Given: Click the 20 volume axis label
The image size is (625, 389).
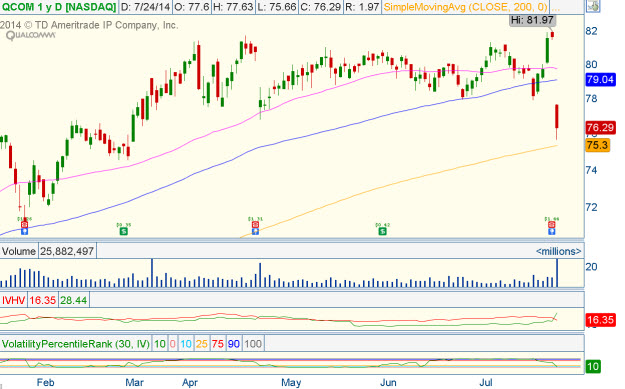Looking at the screenshot, I should coord(592,267).
